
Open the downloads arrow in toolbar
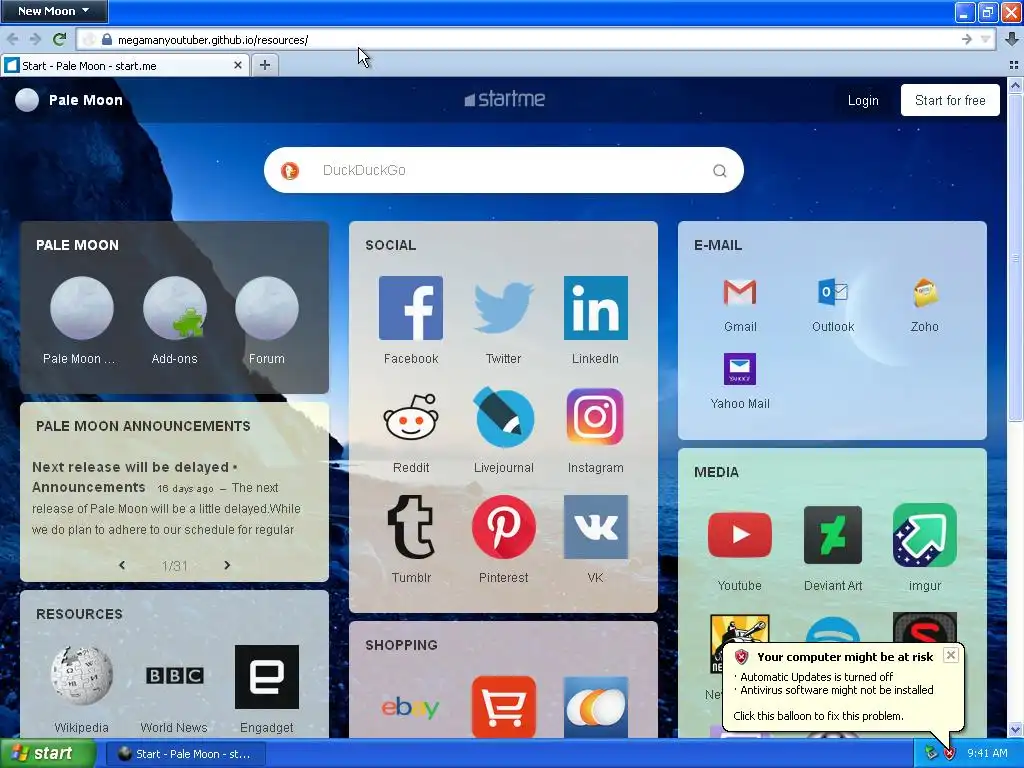click(x=1012, y=39)
